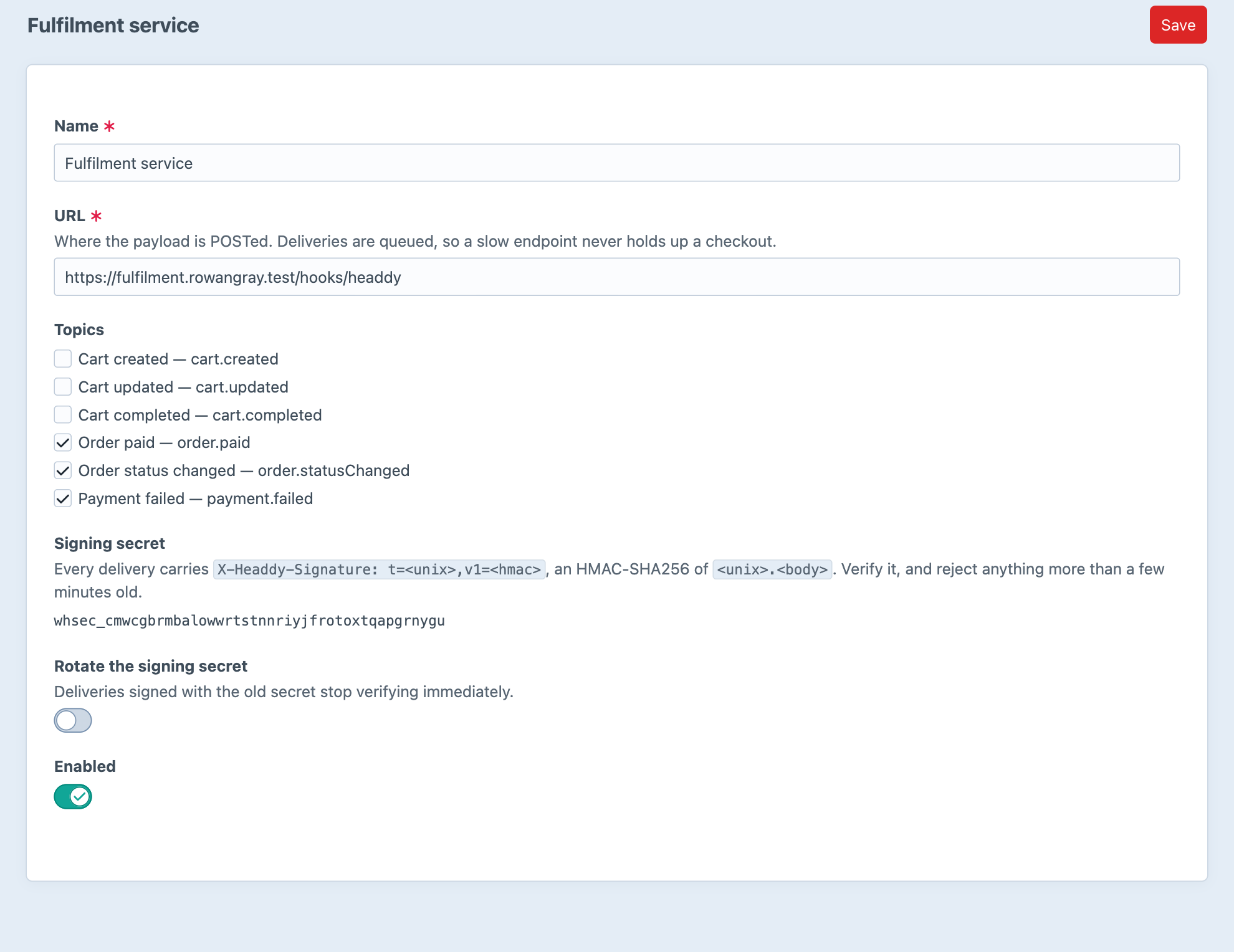Image resolution: width=1234 pixels, height=952 pixels.
Task: Click the URL help text about POSTed payload
Action: tap(415, 241)
